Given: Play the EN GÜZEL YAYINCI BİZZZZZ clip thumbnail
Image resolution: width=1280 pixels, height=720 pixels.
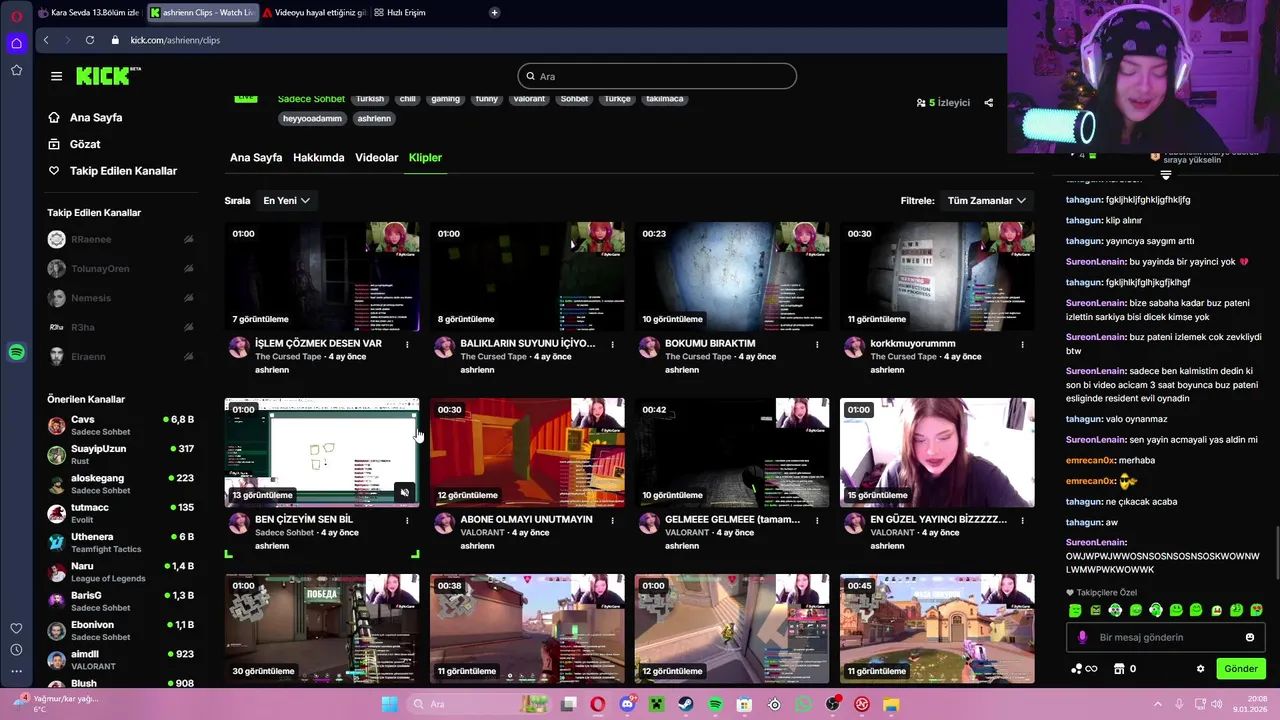Looking at the screenshot, I should click(937, 453).
